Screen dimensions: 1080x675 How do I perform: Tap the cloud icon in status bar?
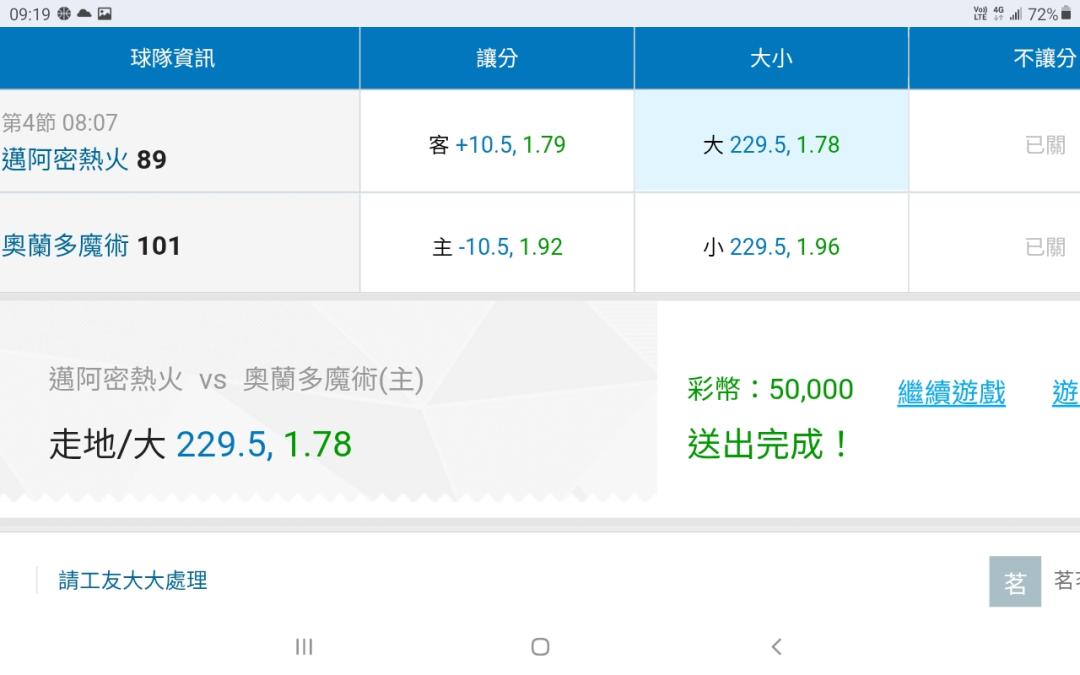84,14
